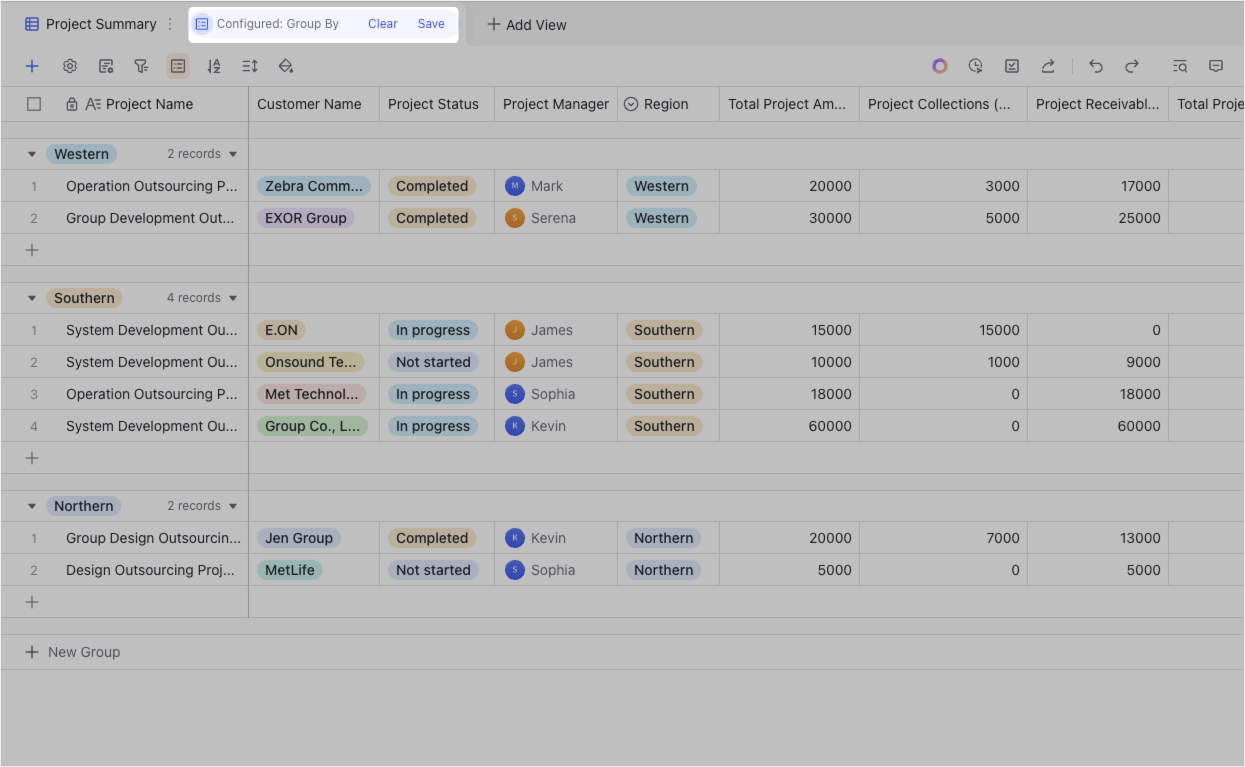Screen dimensions: 1245x767
Task: Click the checkbox form icon in right toolbar
Action: (1012, 66)
